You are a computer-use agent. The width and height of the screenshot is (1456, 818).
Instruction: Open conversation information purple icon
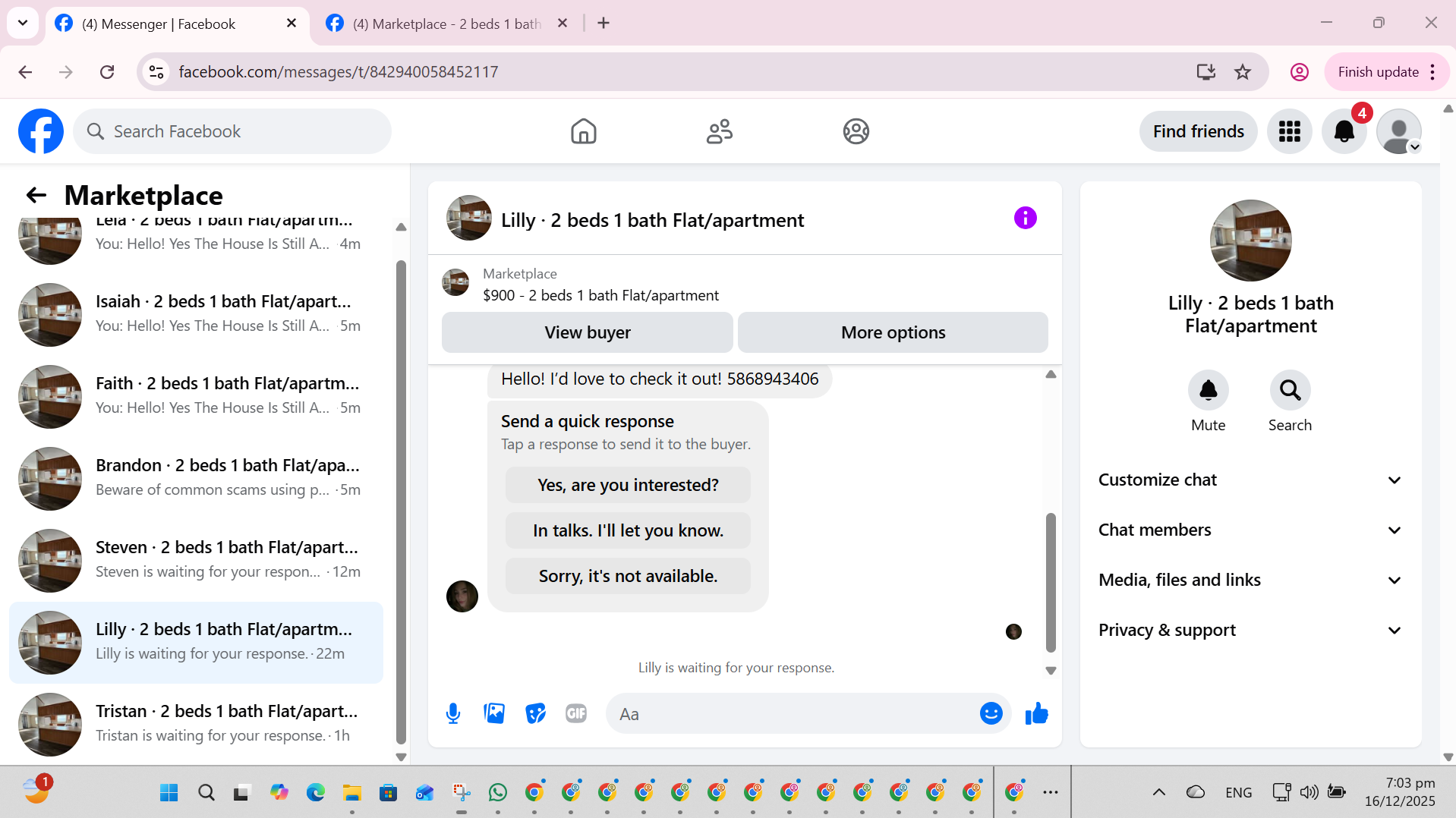(1025, 218)
